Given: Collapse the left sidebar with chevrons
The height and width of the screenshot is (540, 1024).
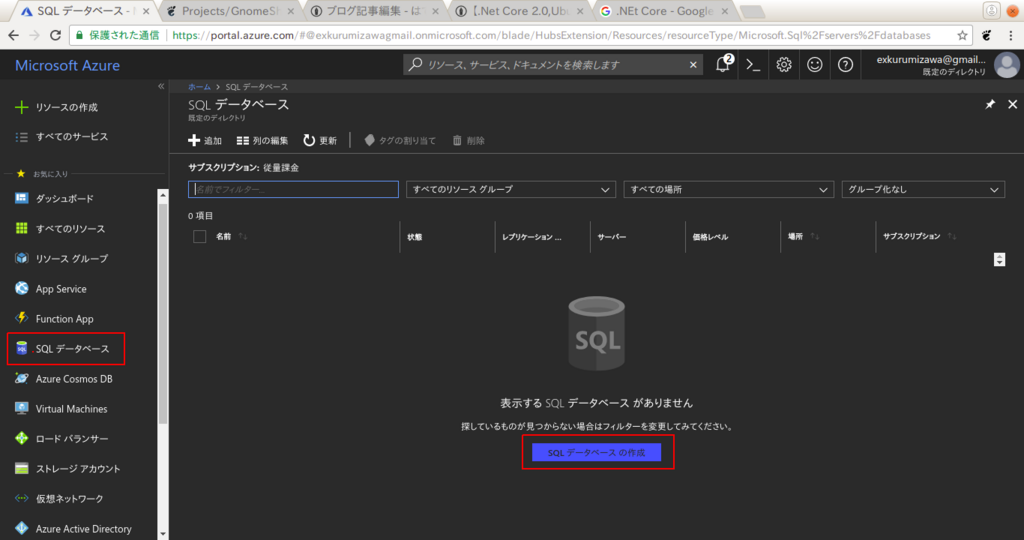Looking at the screenshot, I should tap(161, 86).
